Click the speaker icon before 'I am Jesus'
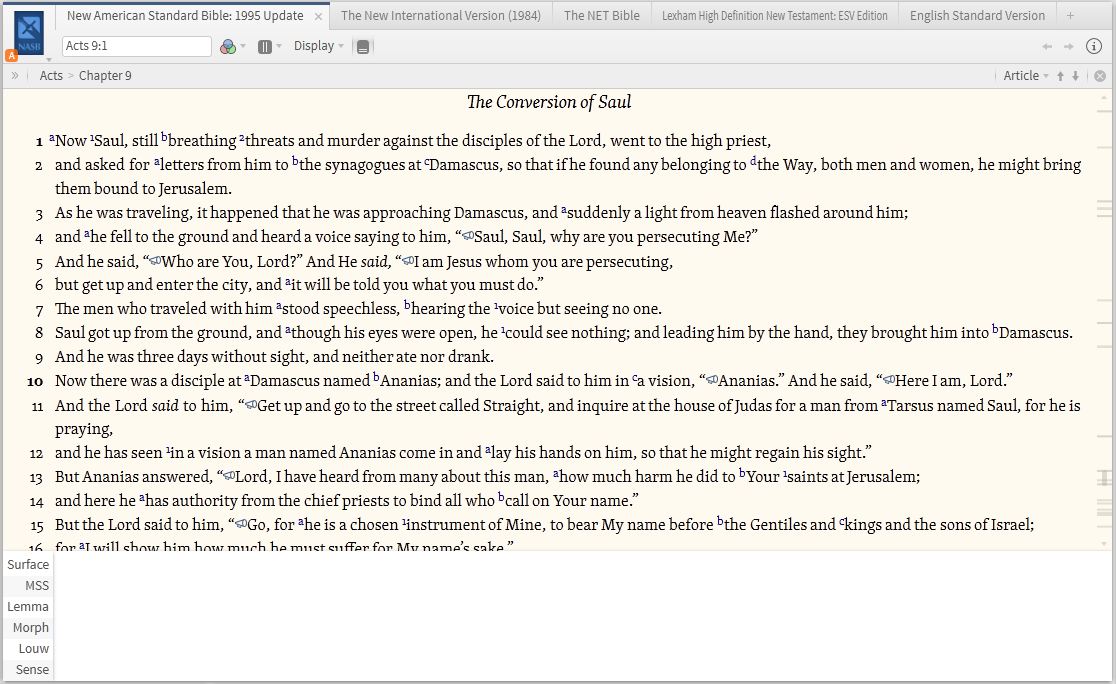 pyautogui.click(x=408, y=261)
